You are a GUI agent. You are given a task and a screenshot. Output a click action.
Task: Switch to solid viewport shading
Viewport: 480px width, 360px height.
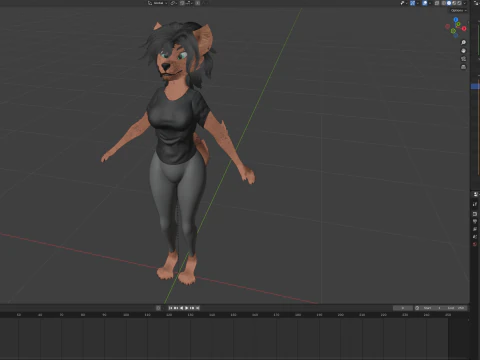(449, 3)
